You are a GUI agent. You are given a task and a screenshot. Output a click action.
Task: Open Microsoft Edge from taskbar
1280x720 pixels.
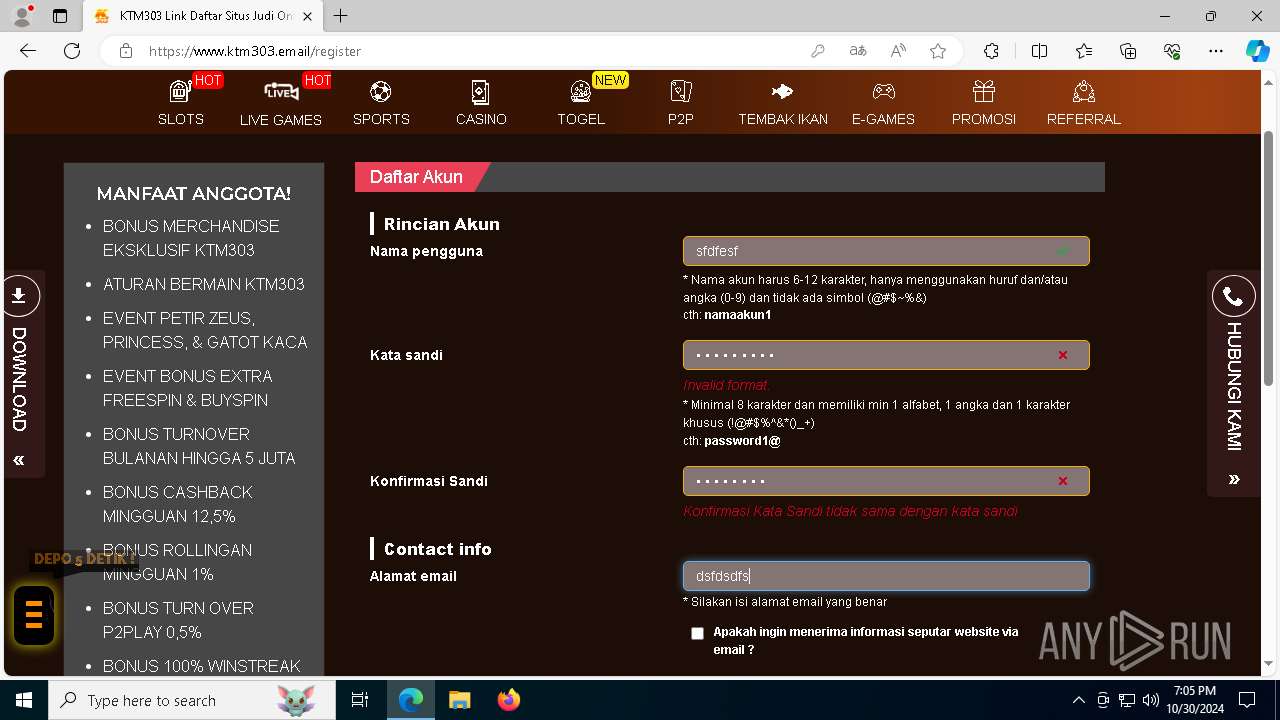411,700
